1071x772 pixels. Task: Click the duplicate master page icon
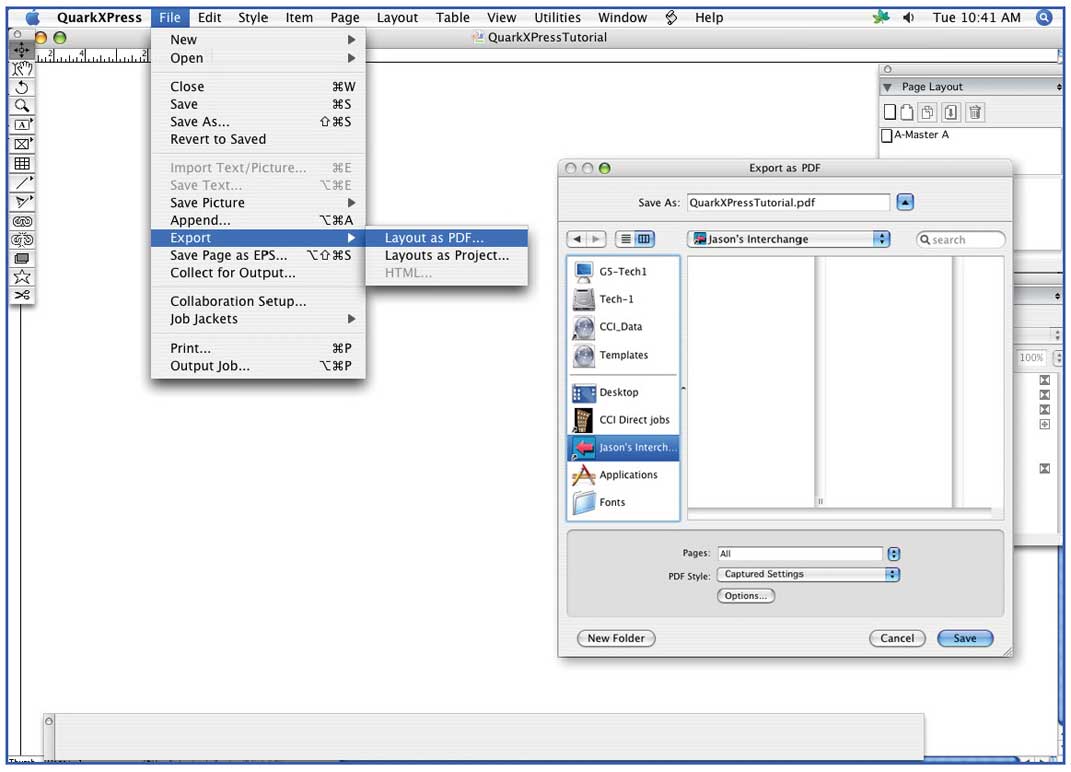(x=928, y=112)
